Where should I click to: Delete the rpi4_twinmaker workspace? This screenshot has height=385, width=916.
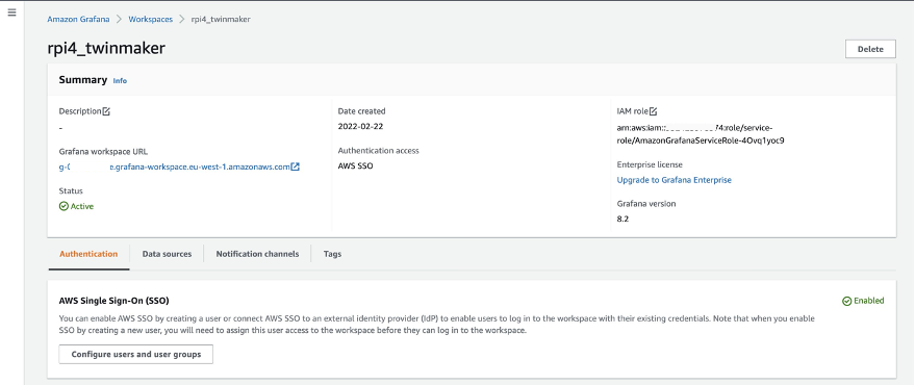coord(870,49)
